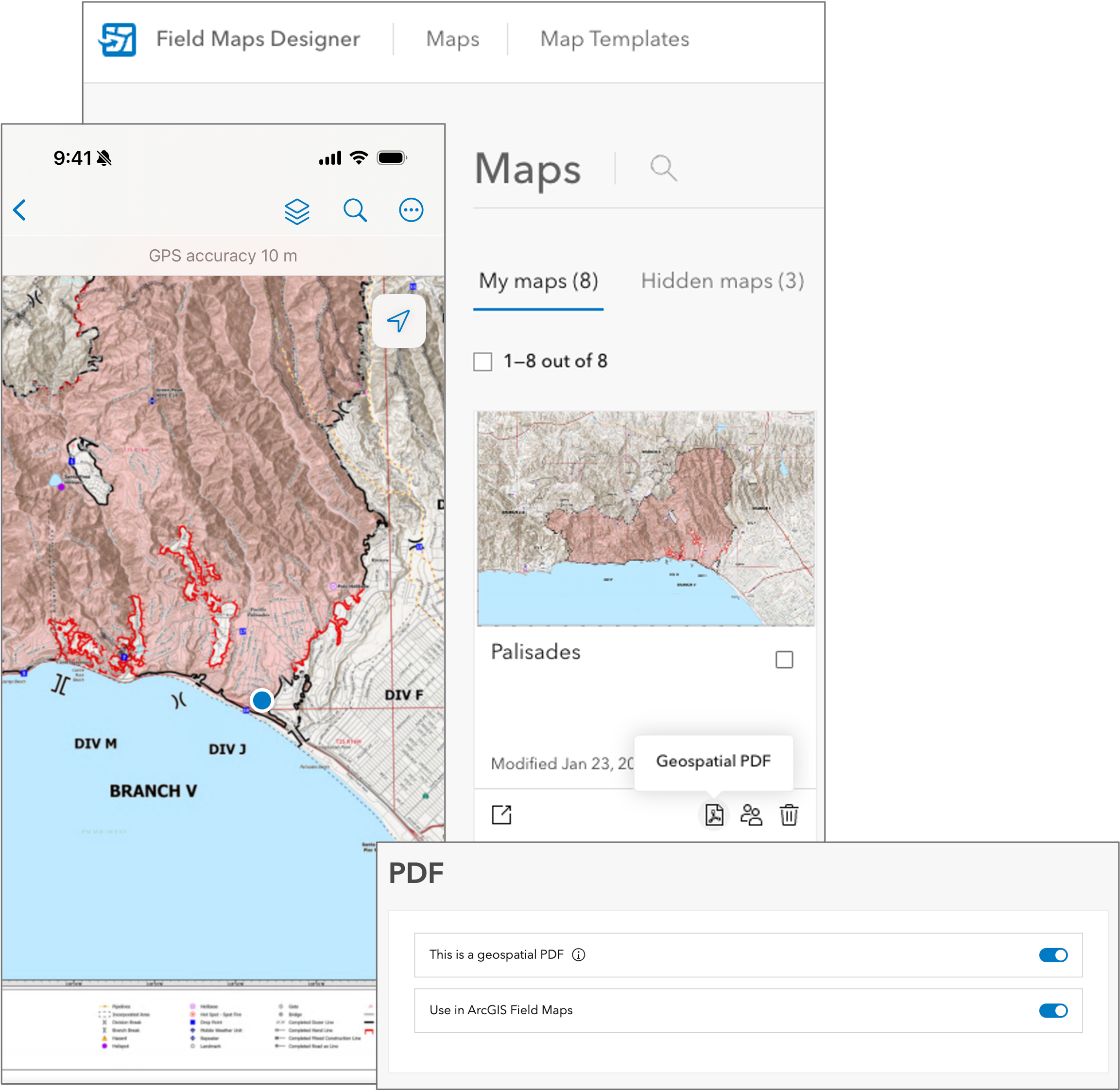Go back using the mobile back arrow
The width and height of the screenshot is (1120, 1091).
pyautogui.click(x=19, y=210)
